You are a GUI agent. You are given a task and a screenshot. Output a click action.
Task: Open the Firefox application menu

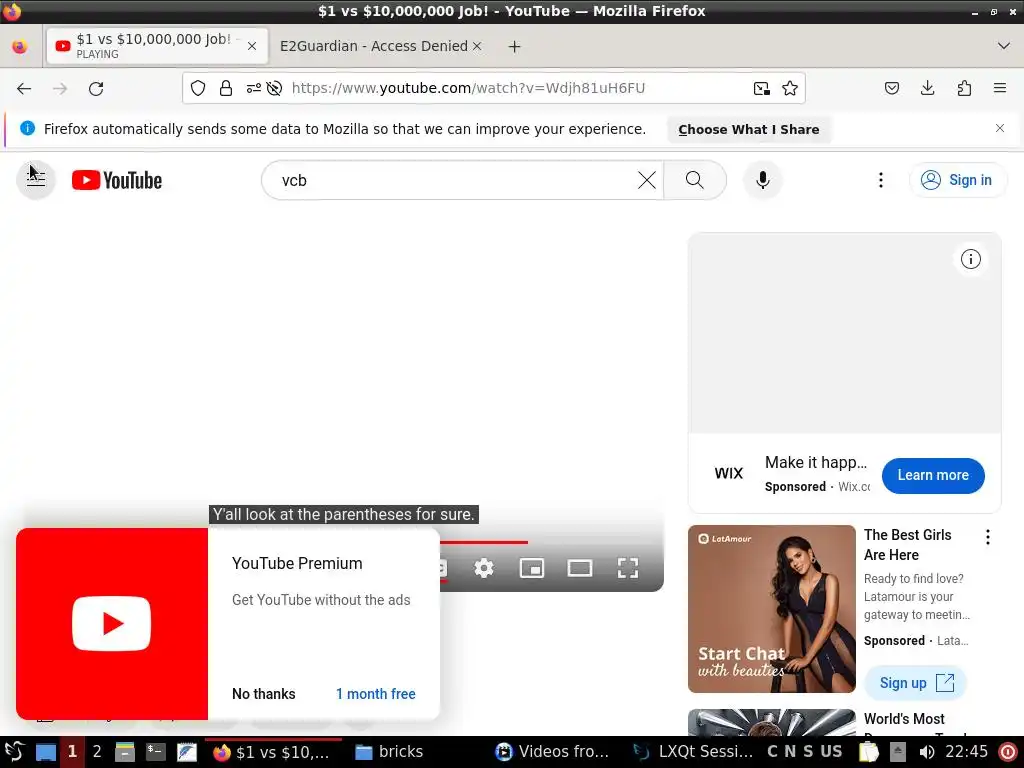pyautogui.click(x=1000, y=88)
